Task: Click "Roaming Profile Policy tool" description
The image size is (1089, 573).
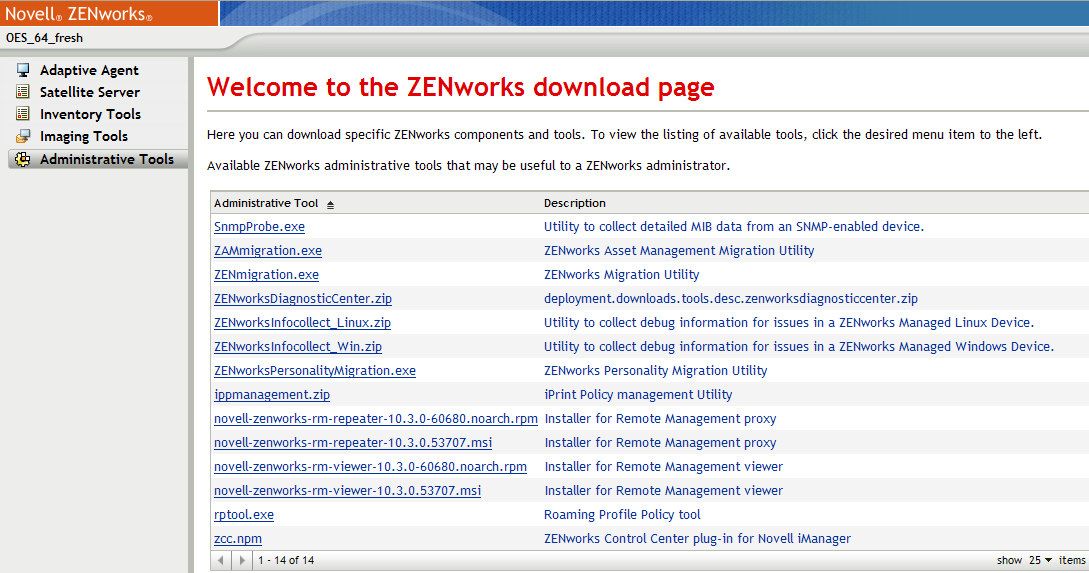Action: click(622, 515)
